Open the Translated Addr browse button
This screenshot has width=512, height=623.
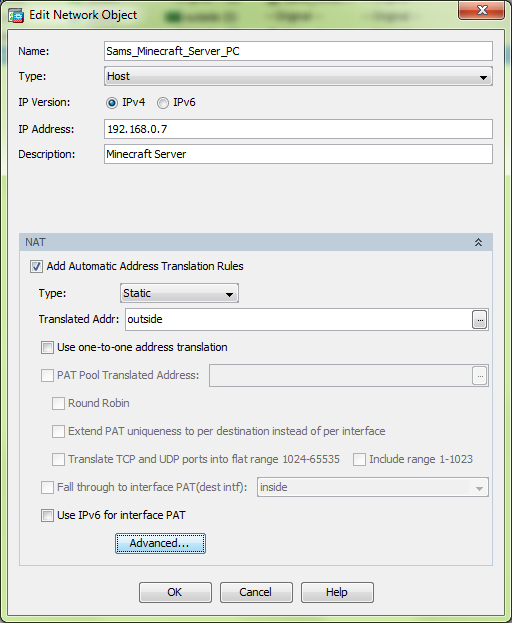[x=480, y=319]
